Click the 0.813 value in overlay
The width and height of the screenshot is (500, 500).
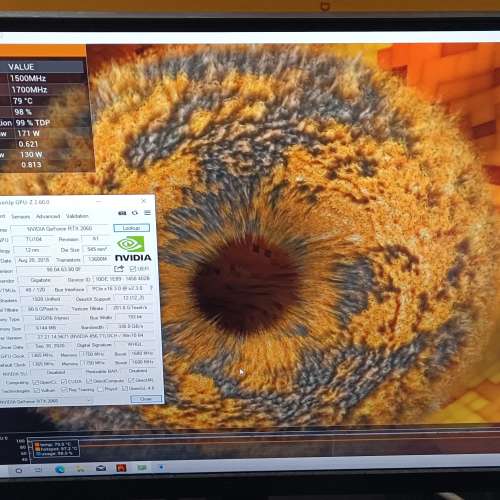click(x=31, y=165)
